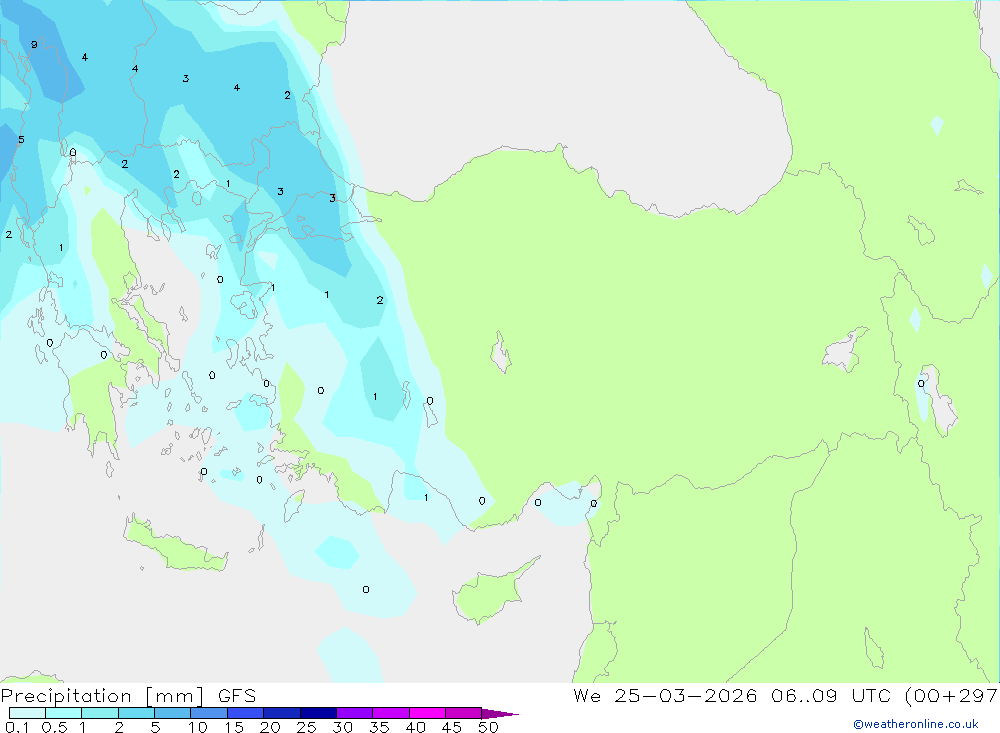Click the "35" legend scale label
Screen dimensions: 1000x733
coord(379,727)
